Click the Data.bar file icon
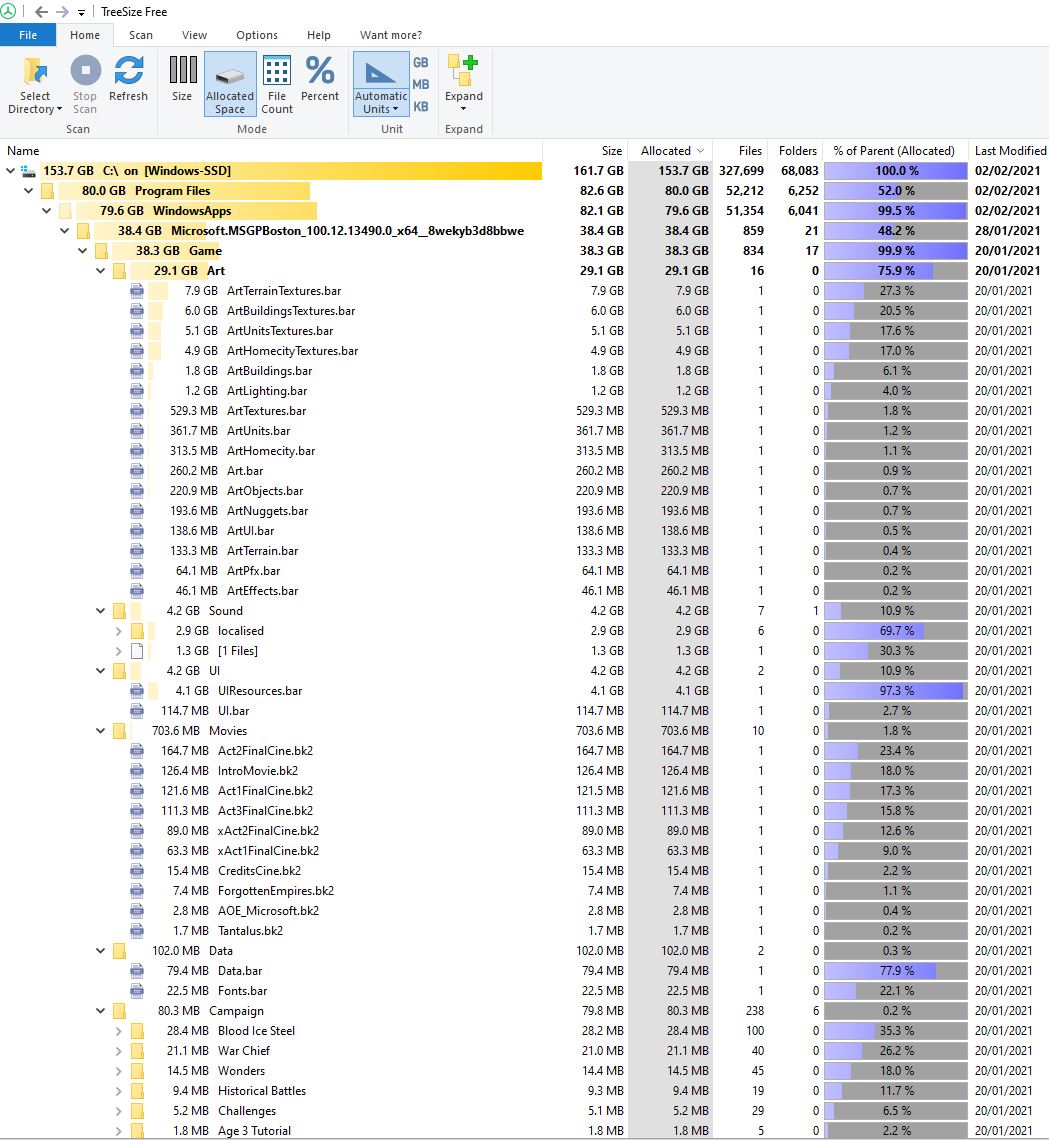1049x1140 pixels. coord(137,971)
